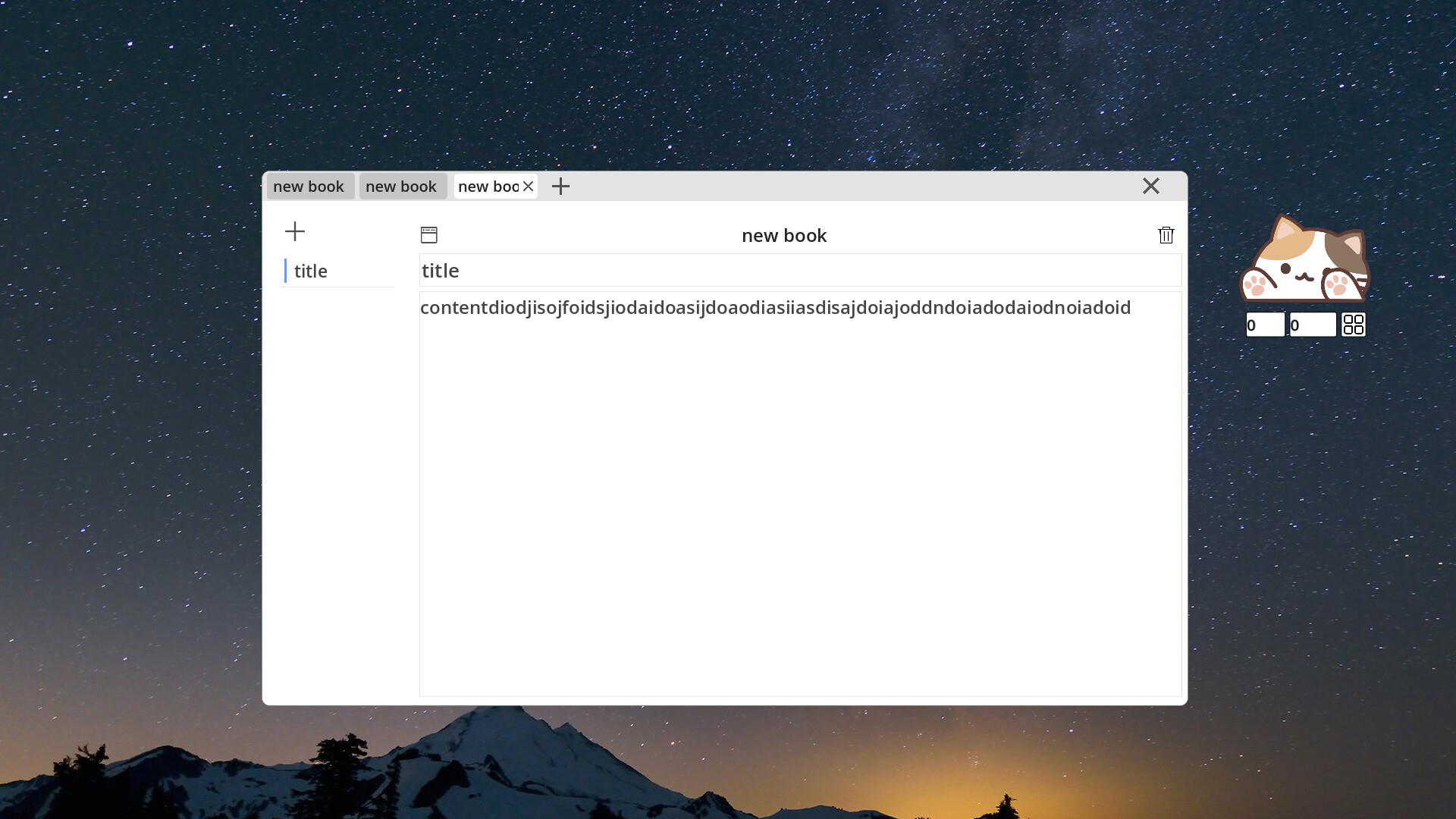
Task: Click the trash icon to delete the note
Action: pyautogui.click(x=1166, y=235)
